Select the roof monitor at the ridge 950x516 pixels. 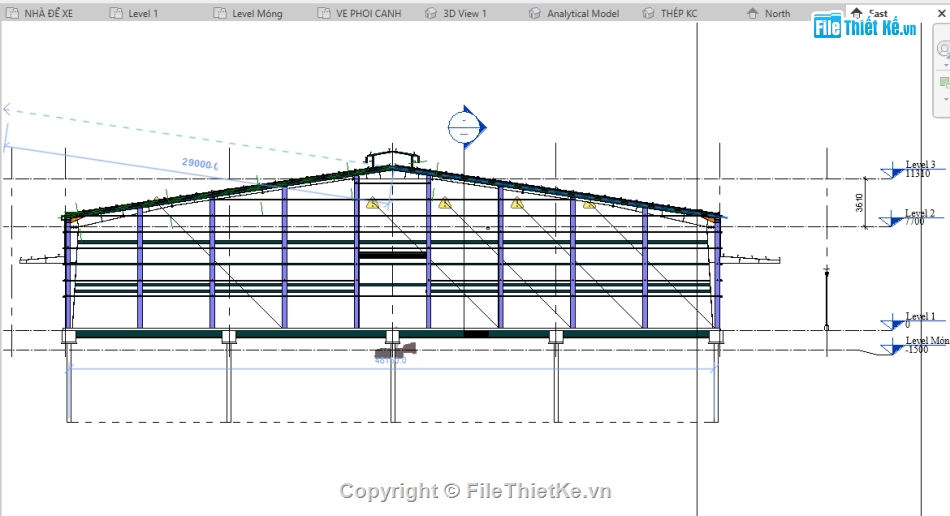392,159
